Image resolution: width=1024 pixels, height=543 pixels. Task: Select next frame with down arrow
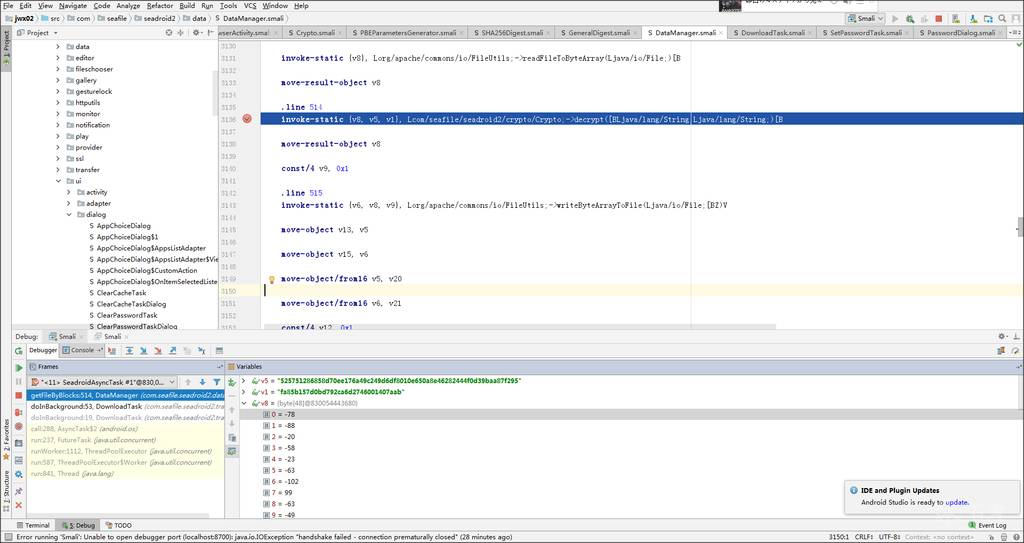pyautogui.click(x=202, y=382)
